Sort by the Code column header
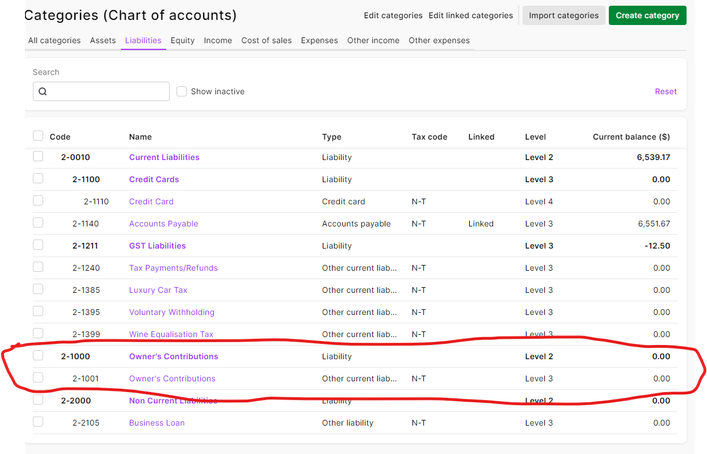This screenshot has width=707, height=454. coord(60,136)
